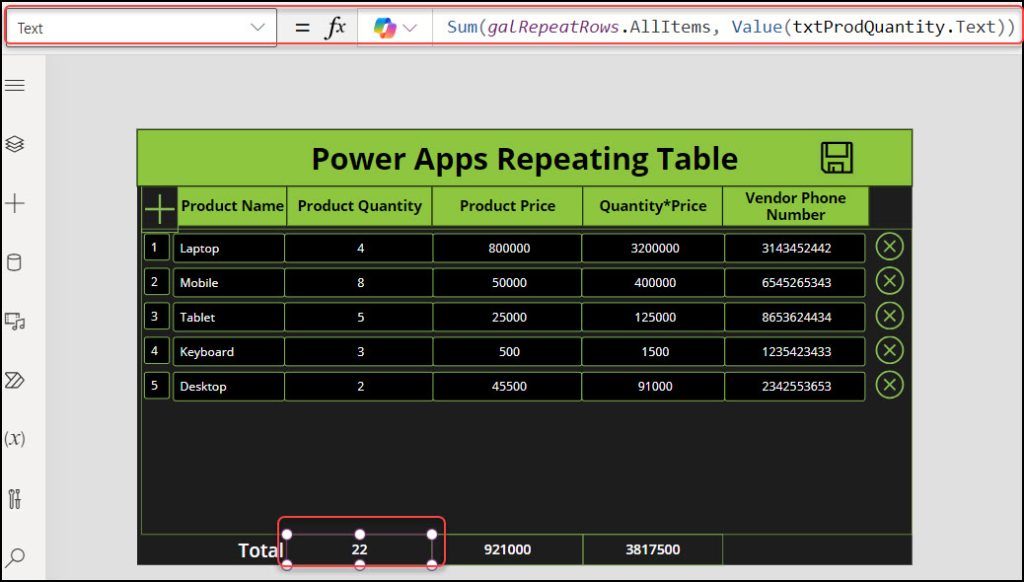Screen dimensions: 1024x582
Task: Expand the Copilot dropdown chevron
Action: coord(410,28)
